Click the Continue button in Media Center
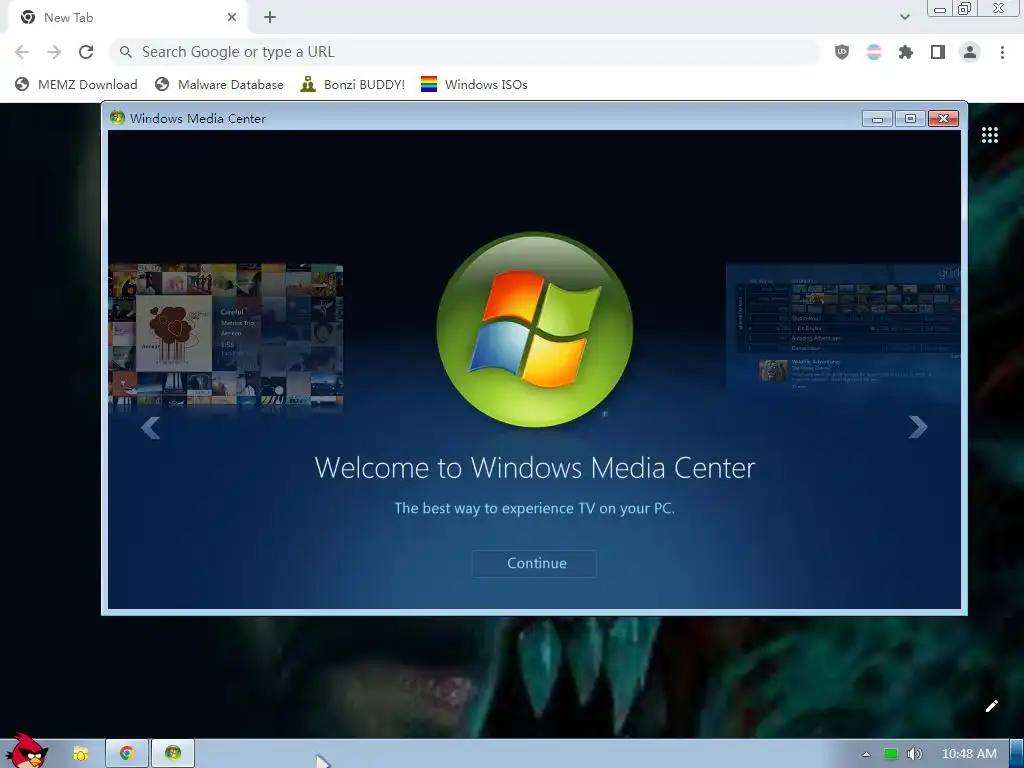 (x=534, y=564)
